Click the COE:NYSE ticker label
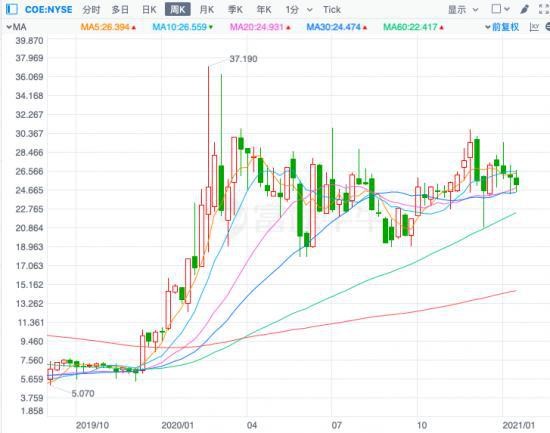 (48, 9)
